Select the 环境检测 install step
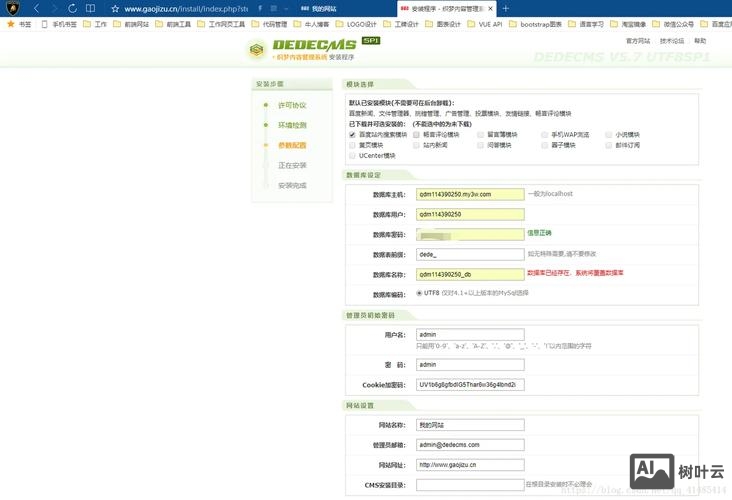Image resolution: width=732 pixels, height=500 pixels. [292, 125]
